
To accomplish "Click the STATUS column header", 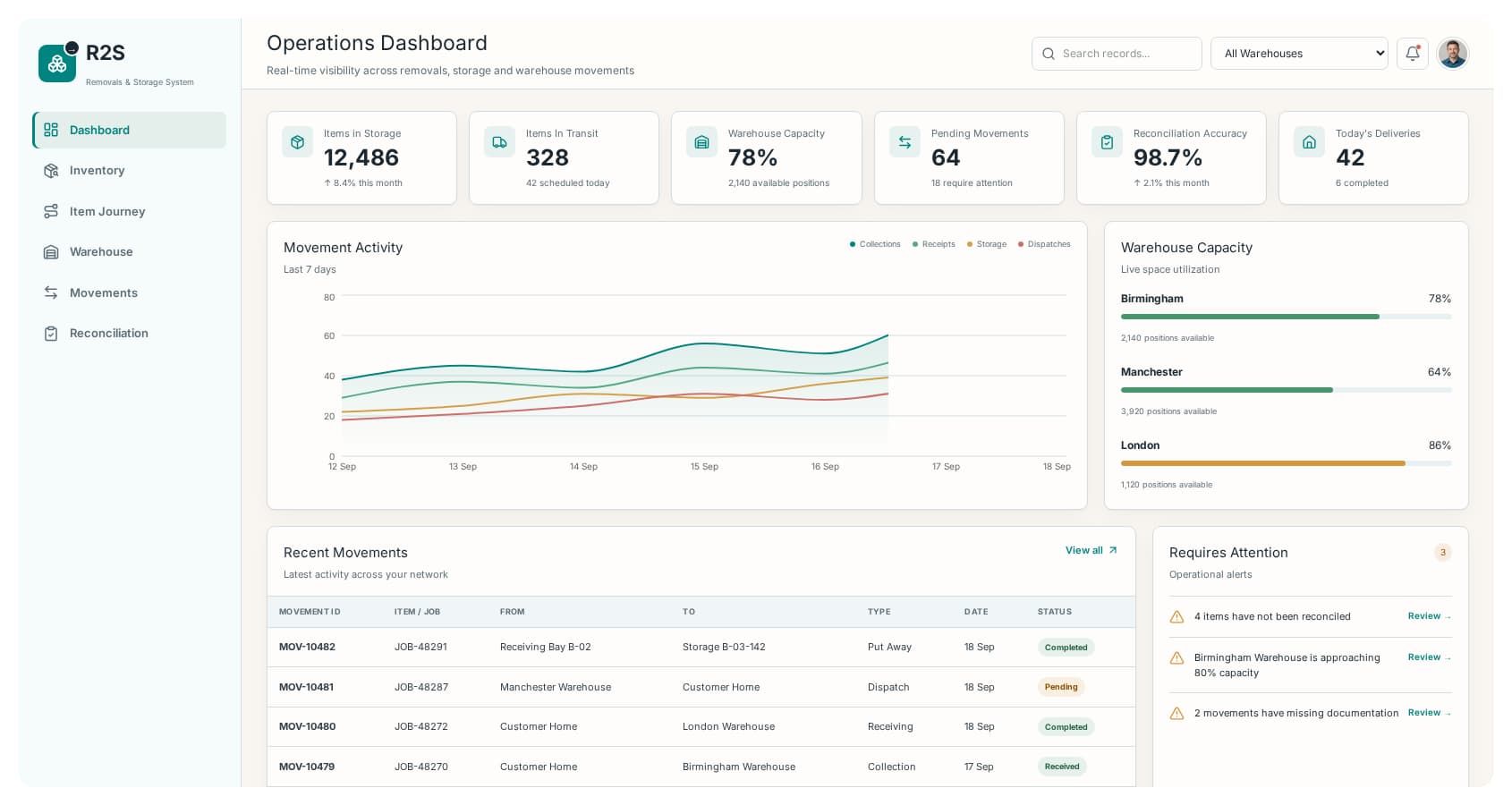I will tap(1054, 612).
